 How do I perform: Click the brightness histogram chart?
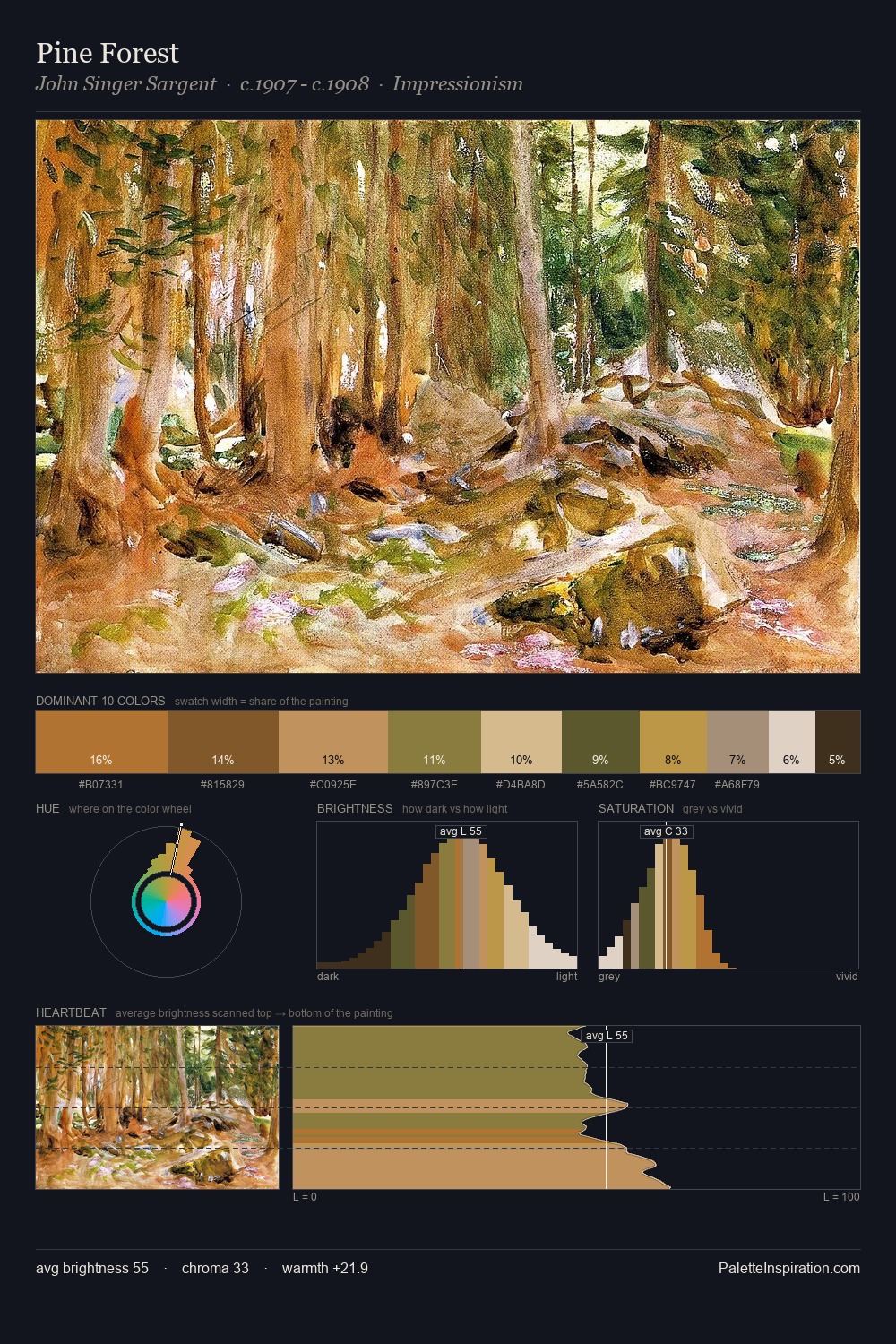click(447, 895)
